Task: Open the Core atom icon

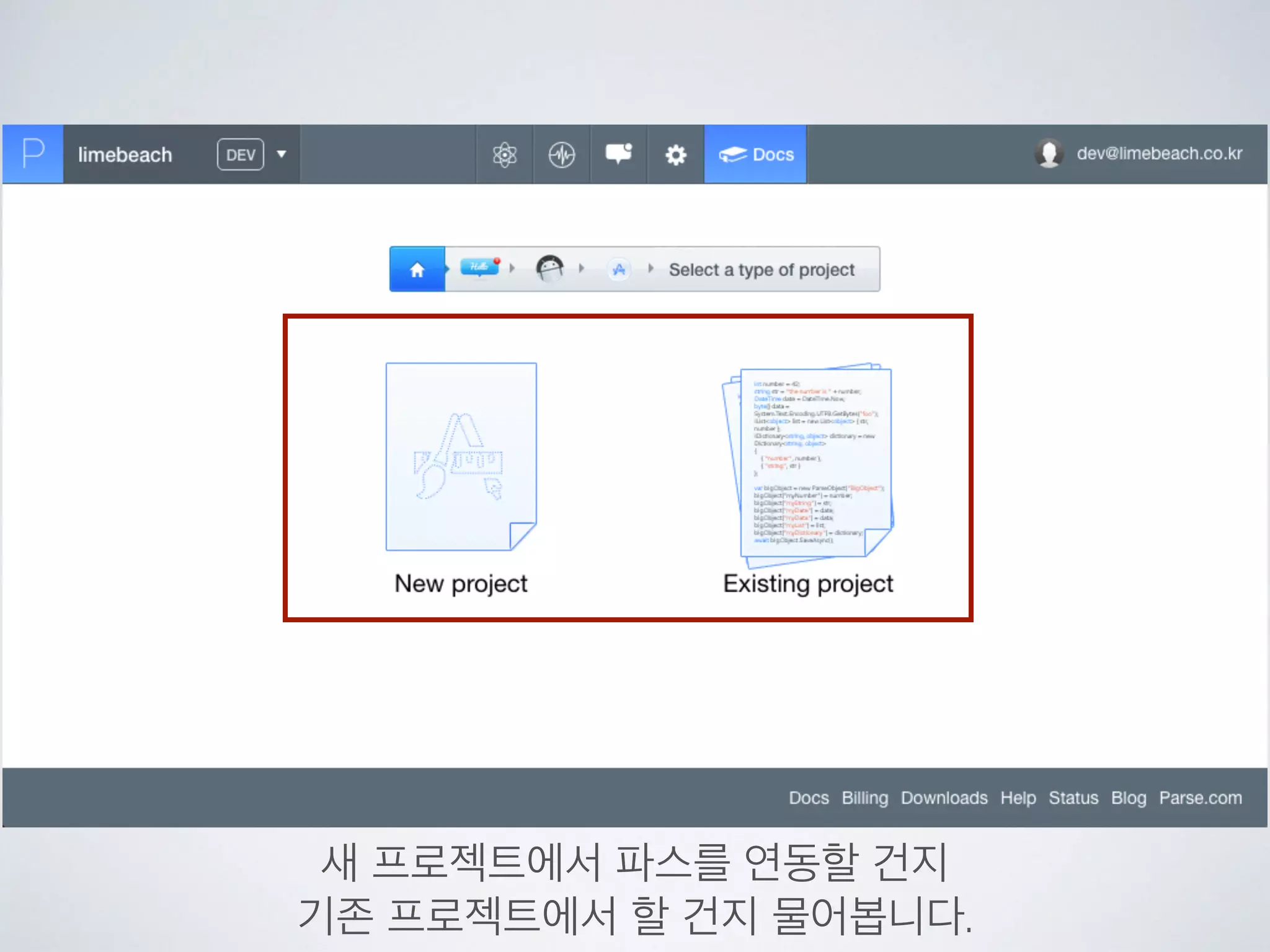Action: [x=505, y=154]
